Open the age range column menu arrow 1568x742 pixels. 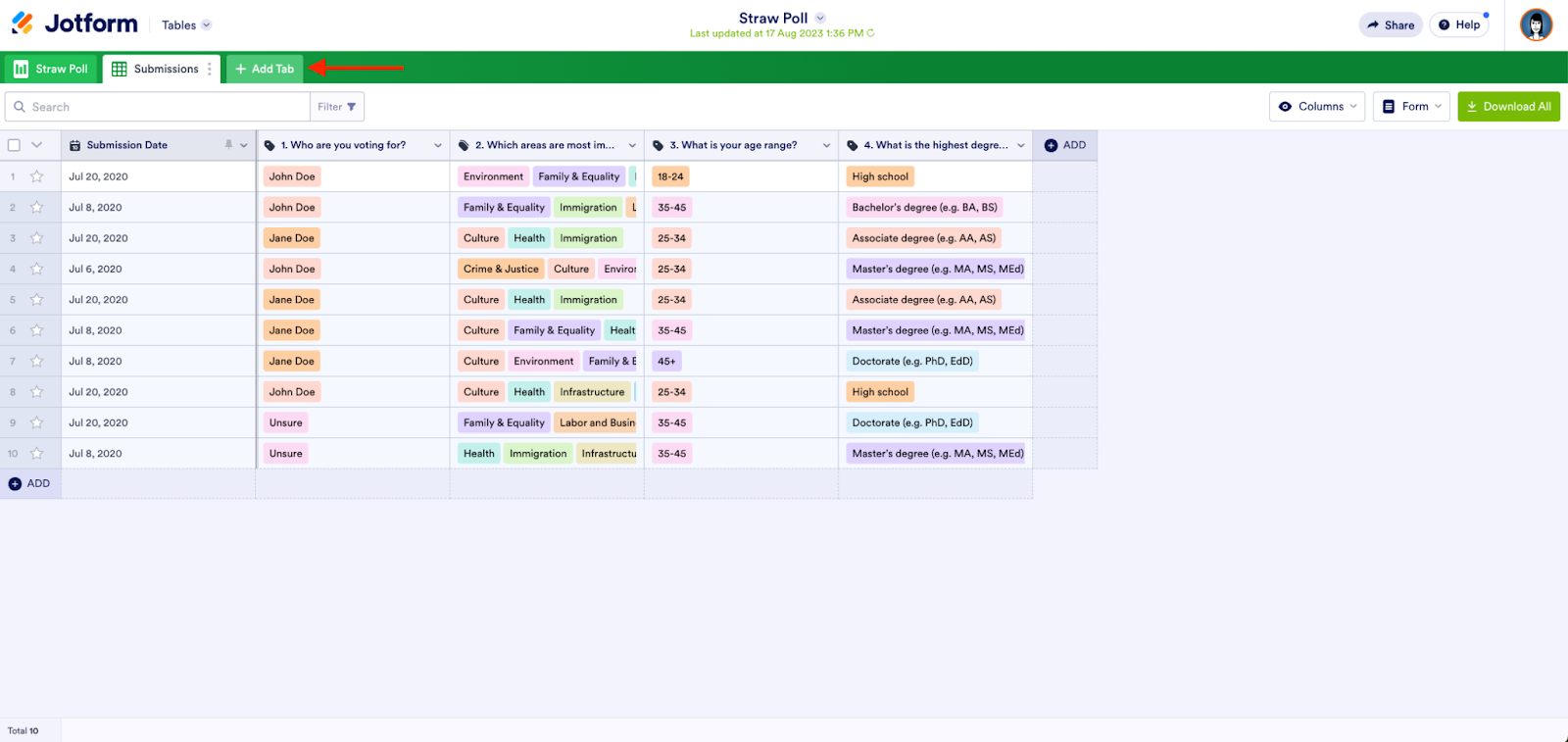pos(826,145)
